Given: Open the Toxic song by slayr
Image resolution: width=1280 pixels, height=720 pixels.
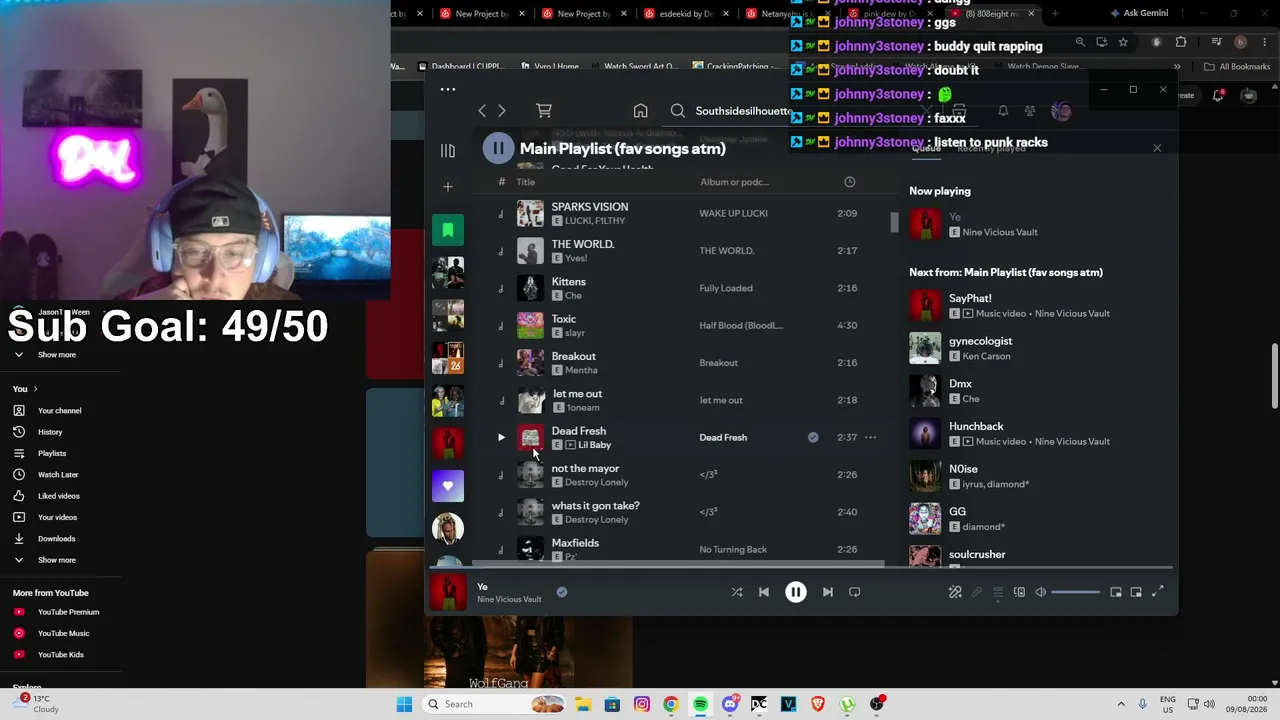Looking at the screenshot, I should [564, 319].
